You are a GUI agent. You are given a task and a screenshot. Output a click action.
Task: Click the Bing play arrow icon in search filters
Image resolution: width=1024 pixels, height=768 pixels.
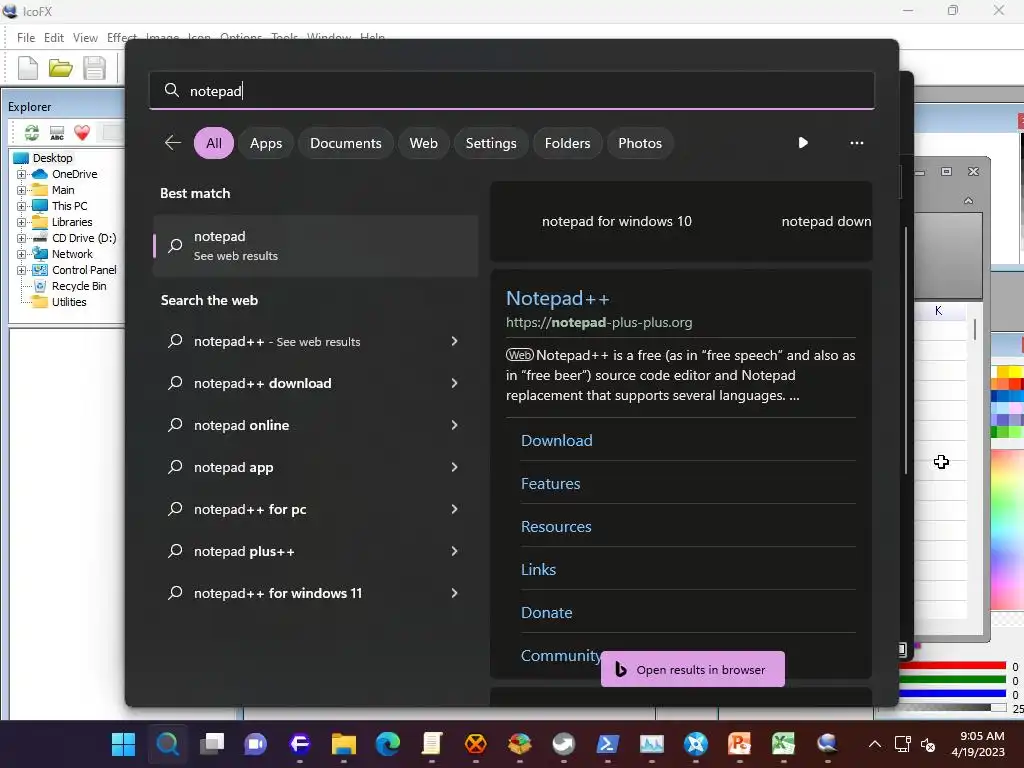[803, 143]
